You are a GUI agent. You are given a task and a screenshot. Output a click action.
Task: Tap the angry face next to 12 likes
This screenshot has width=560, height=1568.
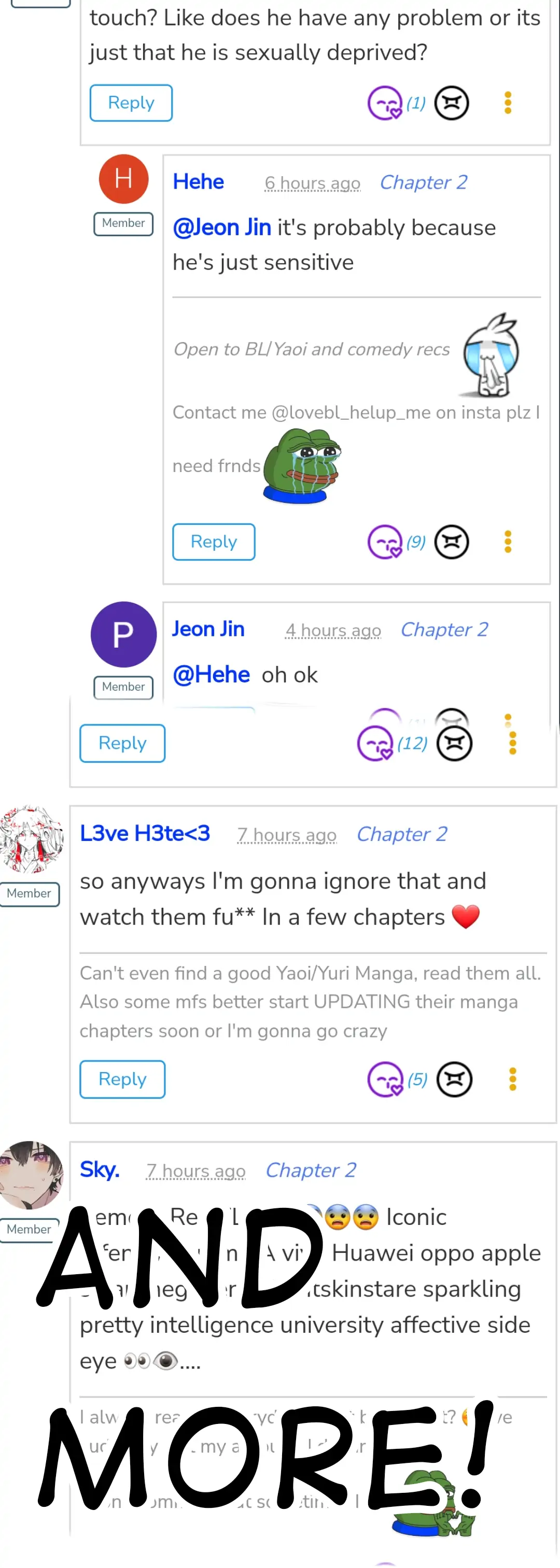click(455, 743)
